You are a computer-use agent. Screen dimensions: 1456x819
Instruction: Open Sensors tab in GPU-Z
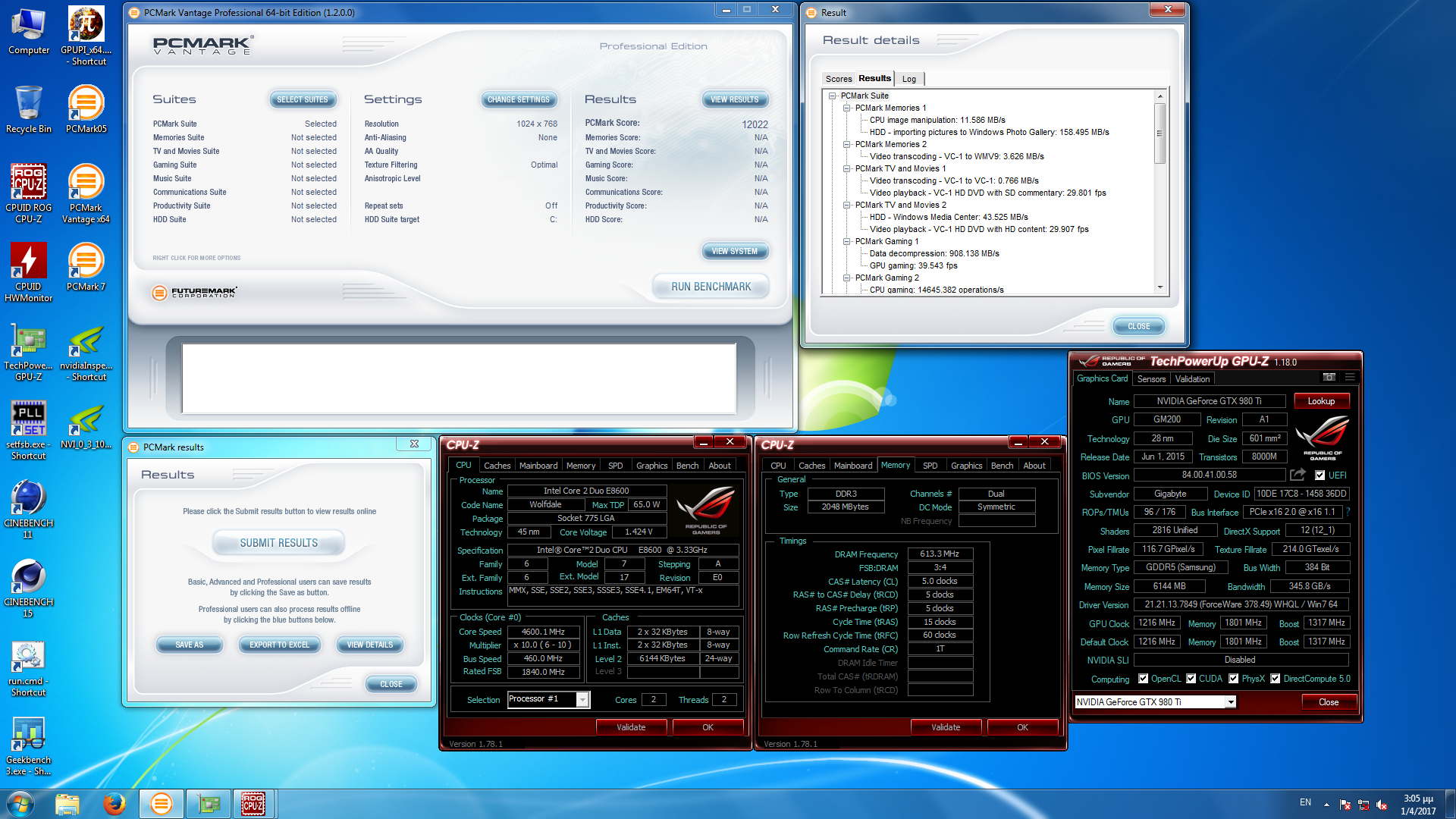point(1151,379)
